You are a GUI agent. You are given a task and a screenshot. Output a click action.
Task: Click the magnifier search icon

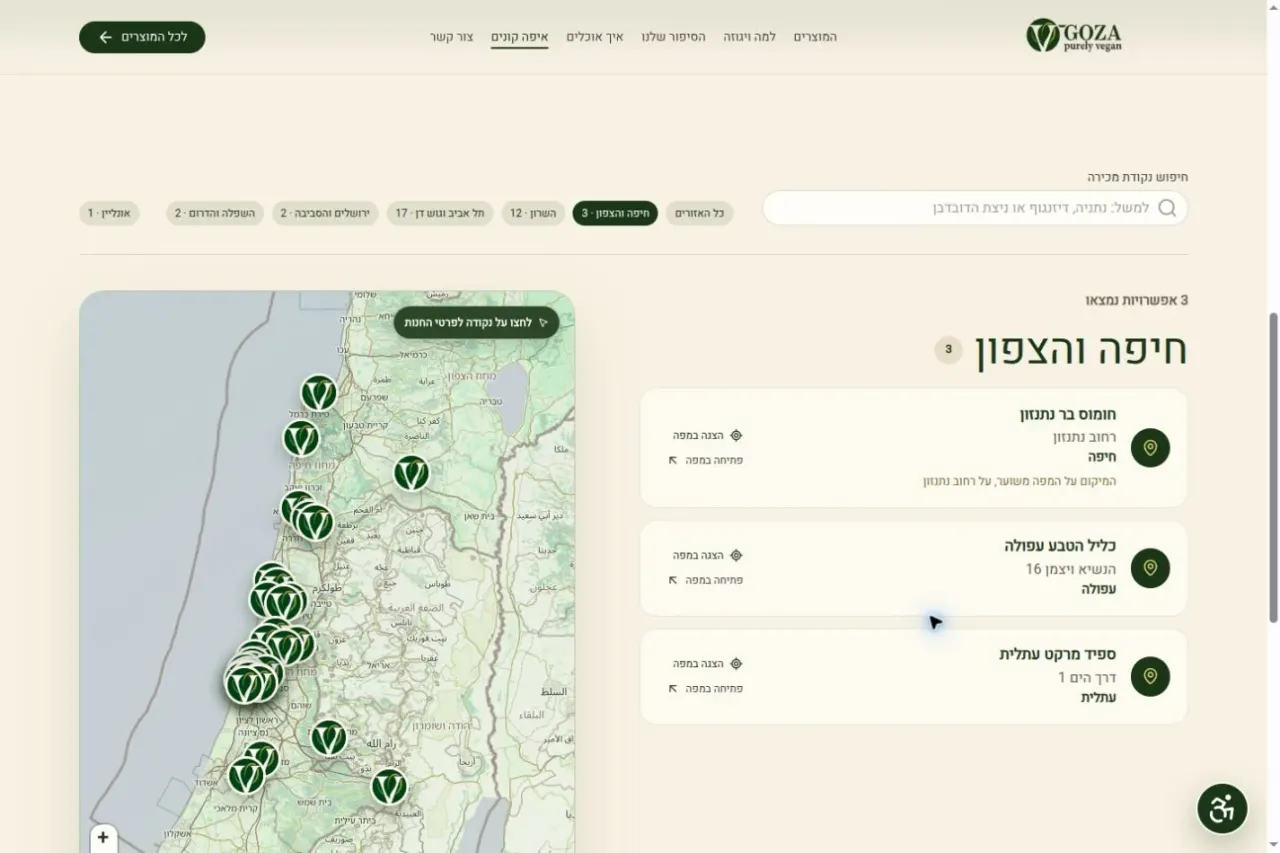click(x=1167, y=208)
